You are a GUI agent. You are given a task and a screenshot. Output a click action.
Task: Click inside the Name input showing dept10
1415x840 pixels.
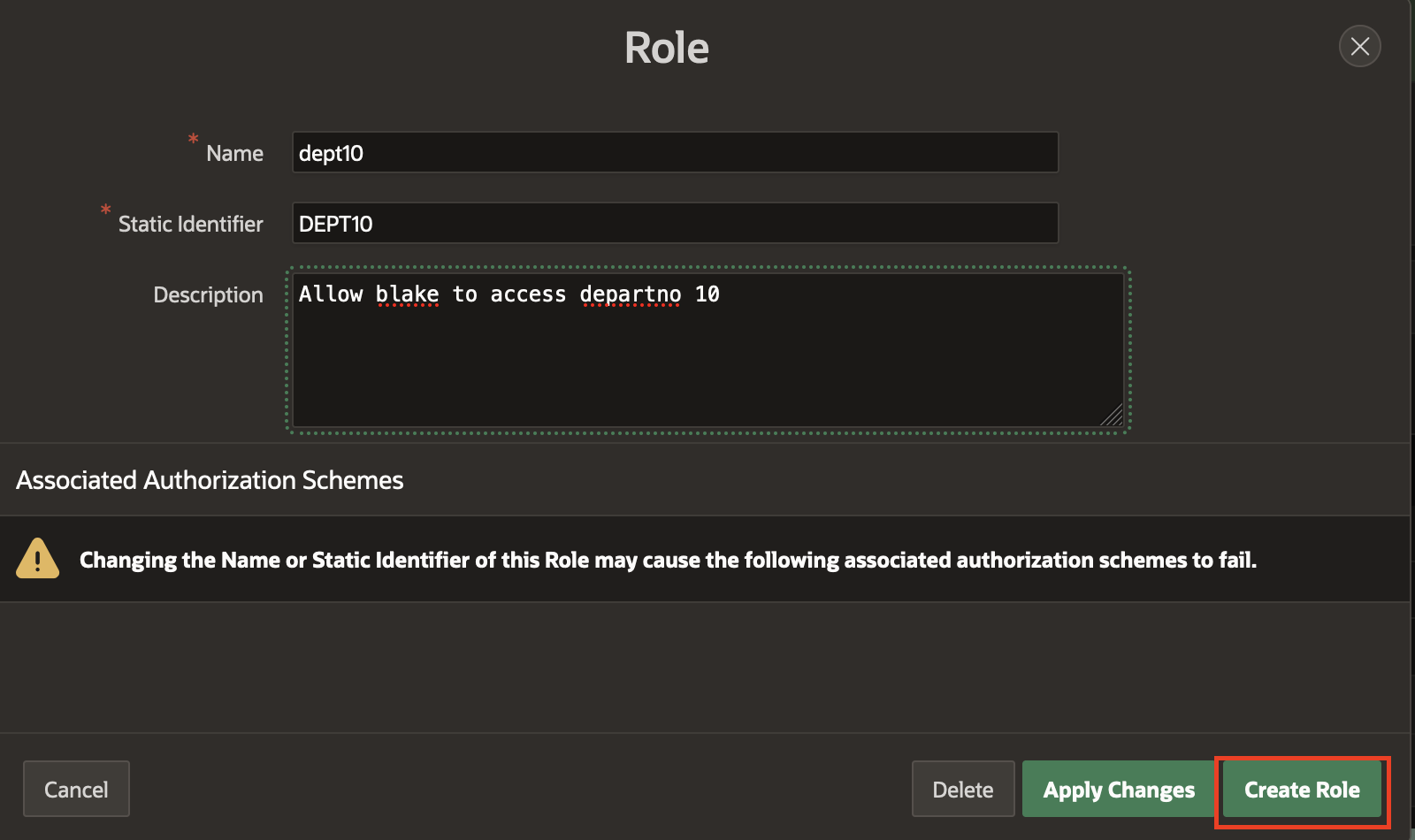pos(675,152)
